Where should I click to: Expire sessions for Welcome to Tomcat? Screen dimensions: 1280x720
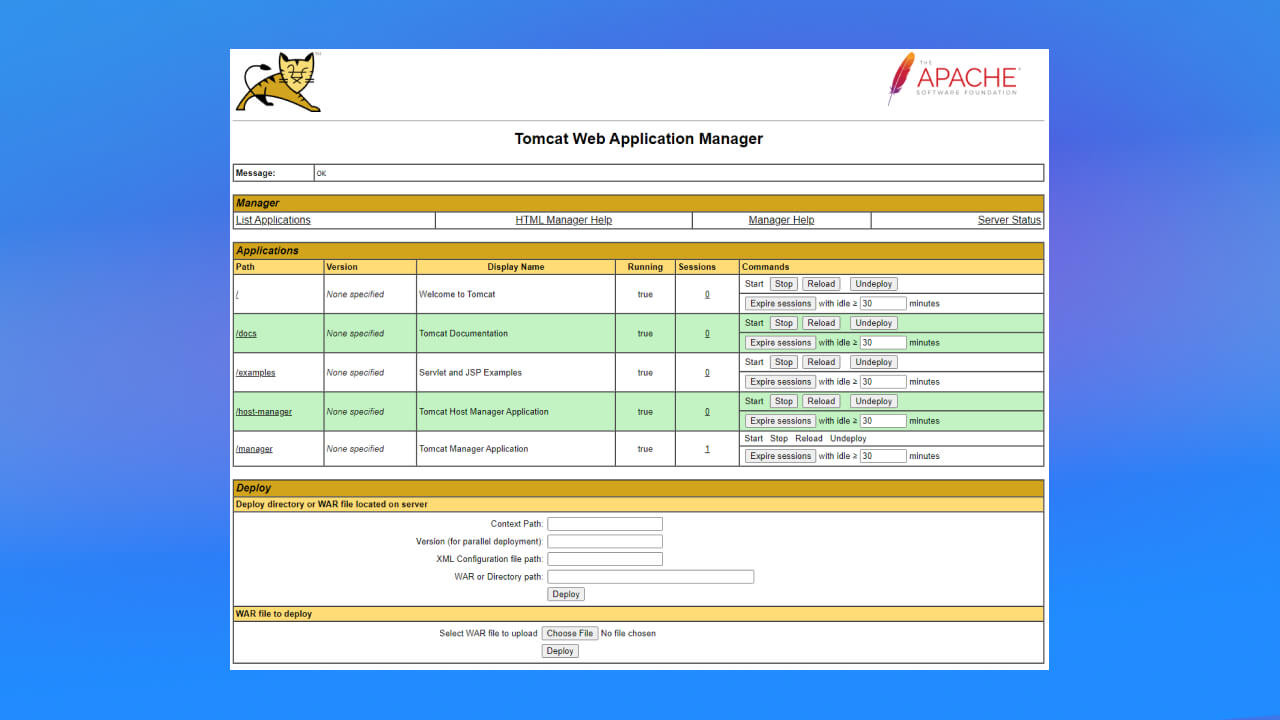[x=781, y=303]
